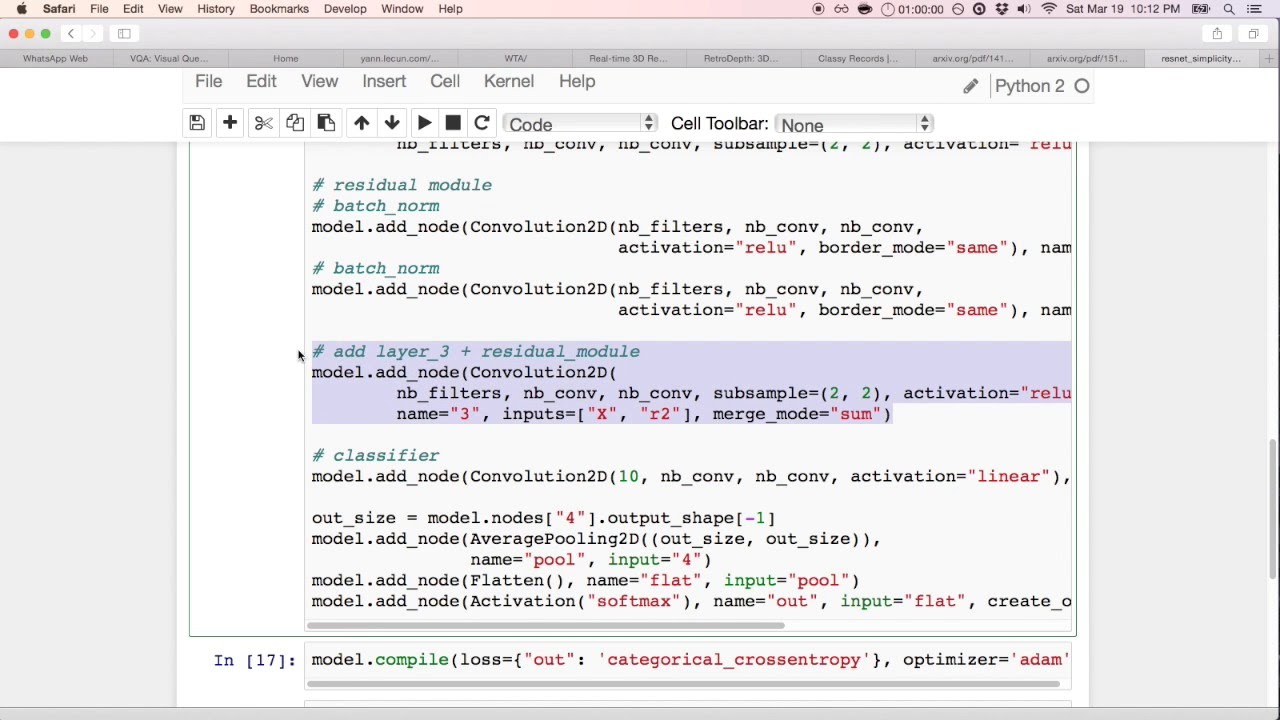Paste cells below icon
This screenshot has width=1280, height=720.
326,123
